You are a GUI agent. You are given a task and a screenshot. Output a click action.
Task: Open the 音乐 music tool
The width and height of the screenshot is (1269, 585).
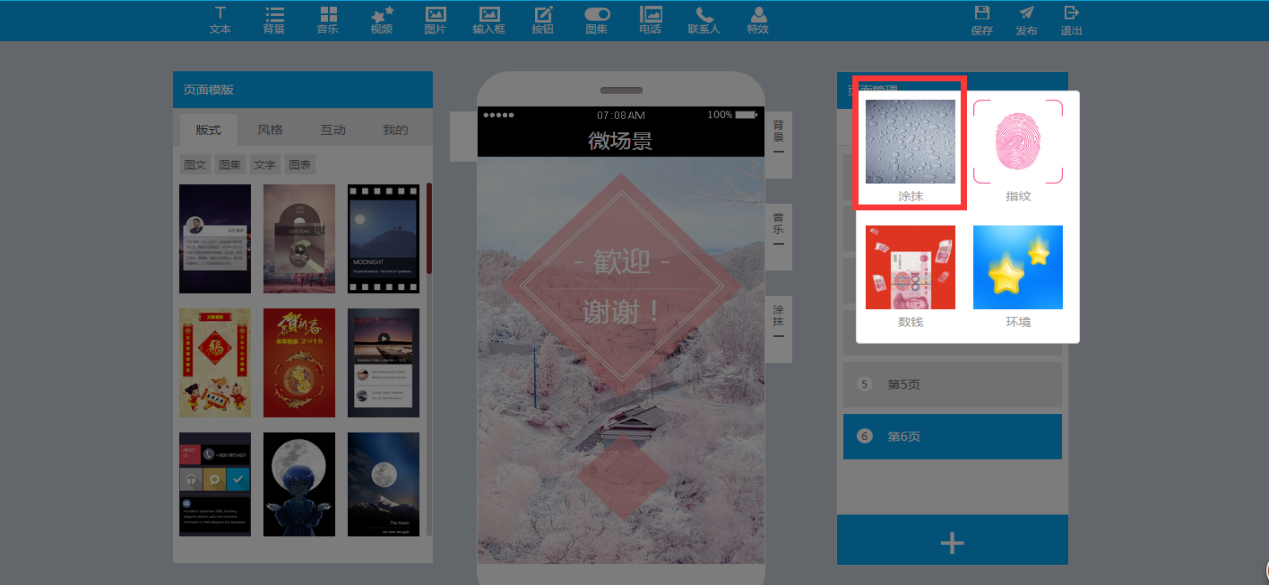pos(327,20)
